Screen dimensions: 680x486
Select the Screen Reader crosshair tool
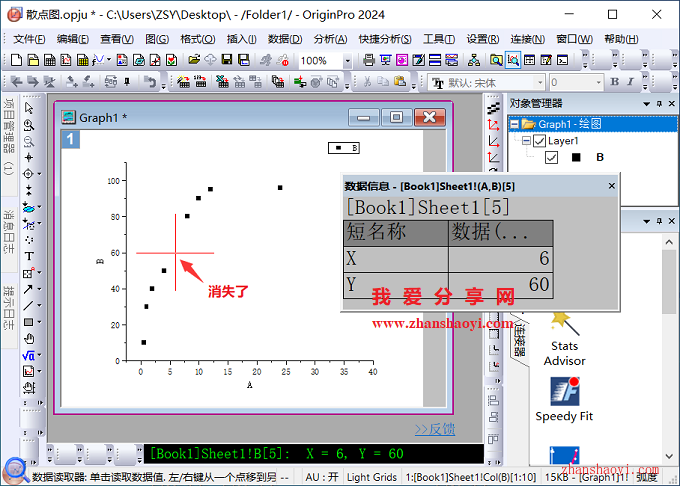click(29, 157)
